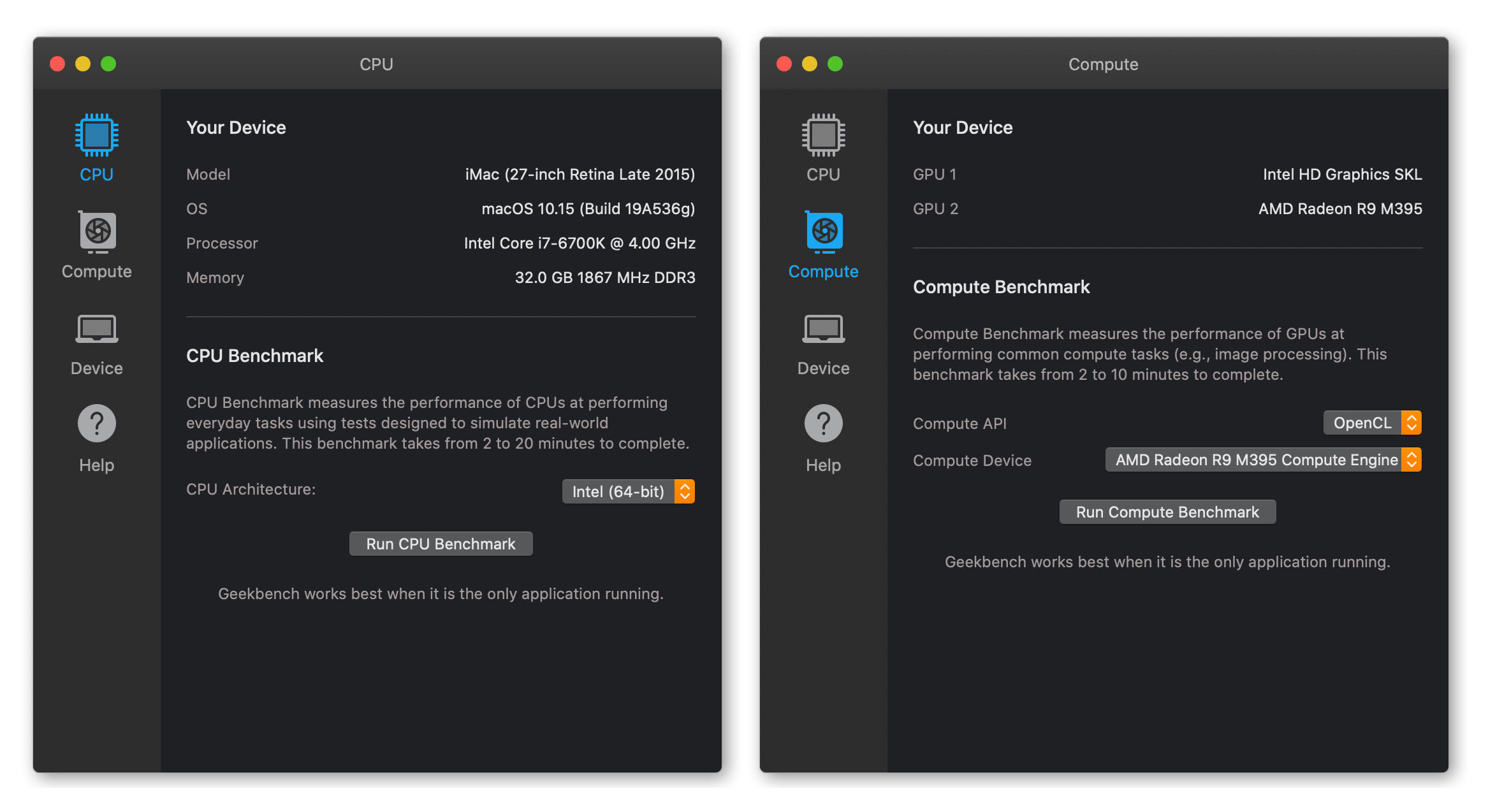This screenshot has width=1488, height=812.
Task: Switch to CPU icon in Compute window
Action: coord(823,135)
